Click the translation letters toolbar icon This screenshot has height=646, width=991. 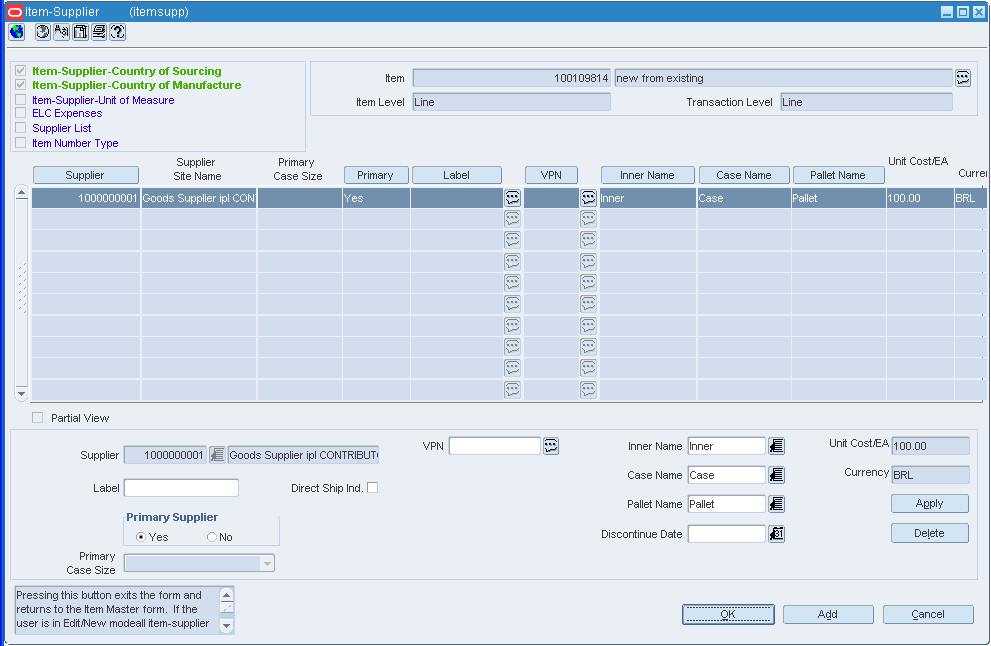pyautogui.click(x=61, y=32)
